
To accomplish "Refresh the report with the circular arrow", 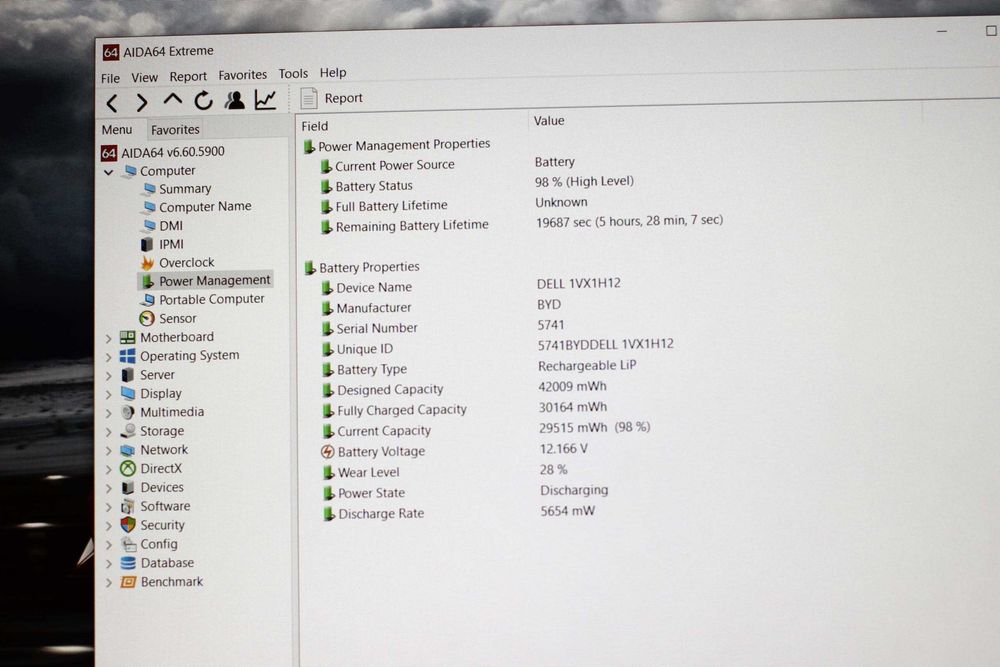I will pyautogui.click(x=203, y=100).
